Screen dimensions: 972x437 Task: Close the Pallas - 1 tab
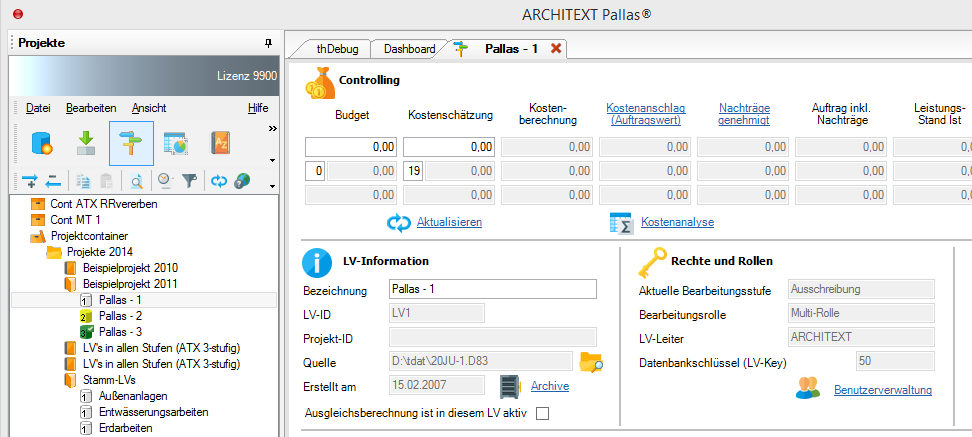[x=556, y=48]
